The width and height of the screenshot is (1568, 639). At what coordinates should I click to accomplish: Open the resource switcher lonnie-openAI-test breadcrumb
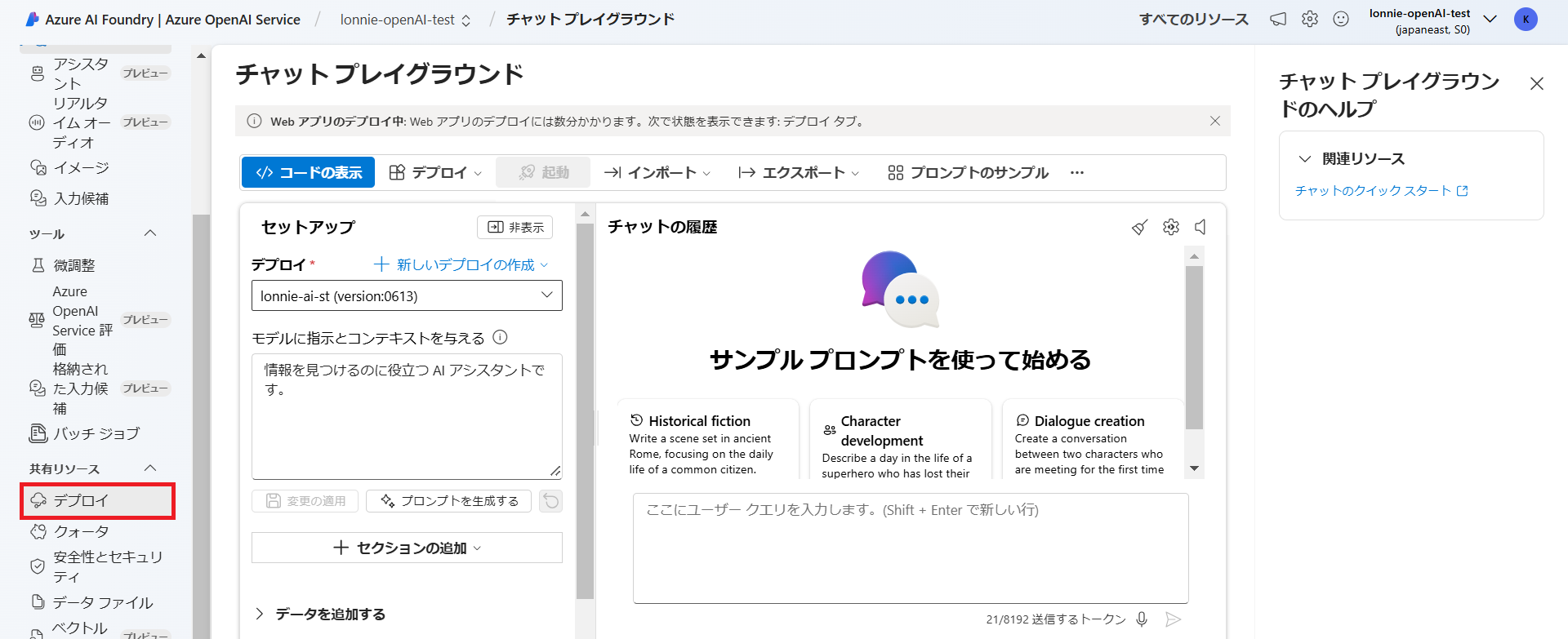405,20
